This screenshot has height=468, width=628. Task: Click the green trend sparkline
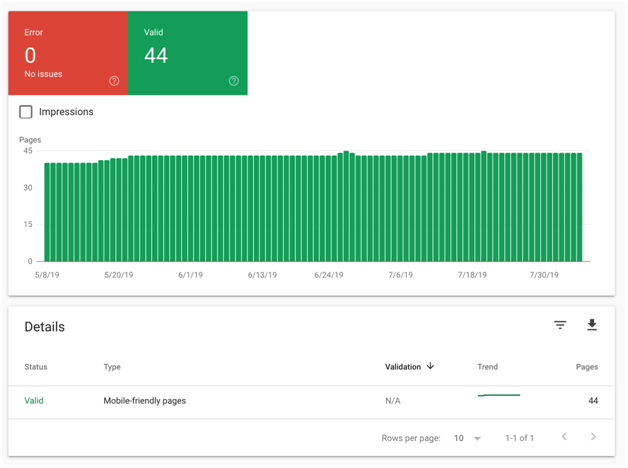pos(499,396)
